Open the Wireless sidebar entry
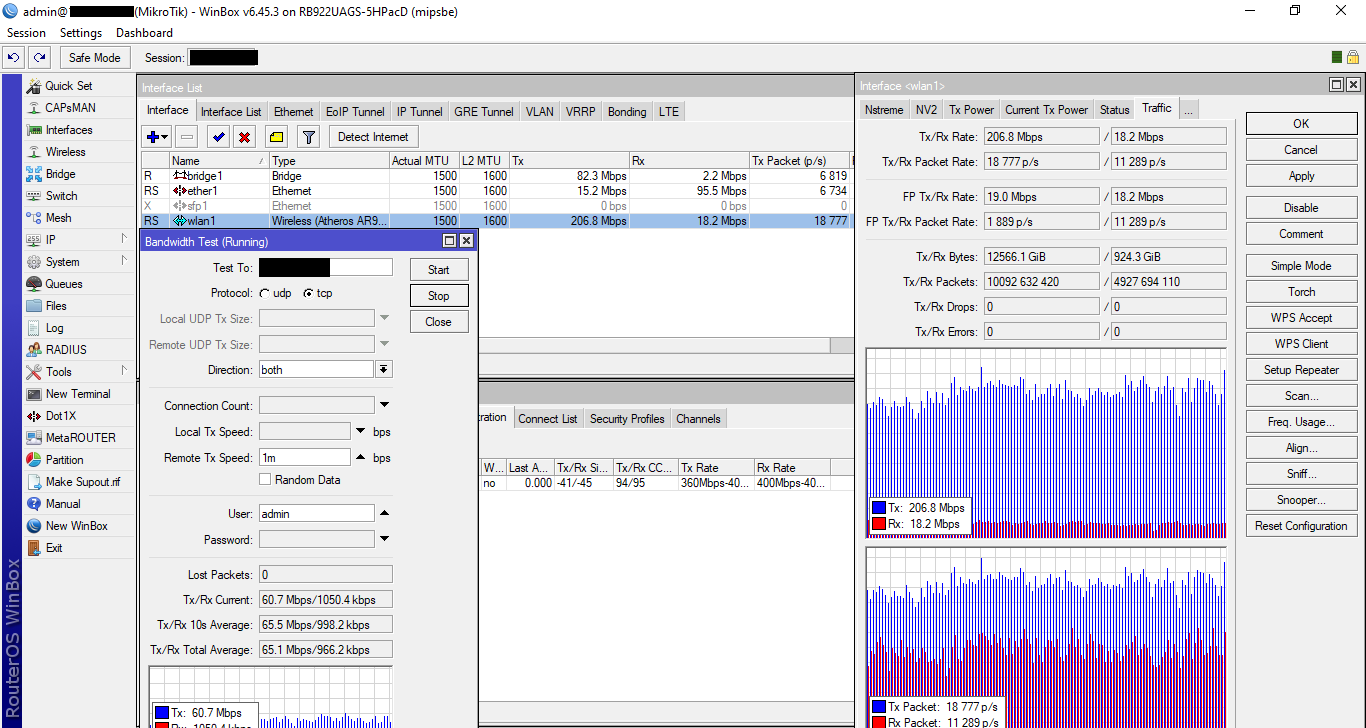1366x728 pixels. (x=65, y=152)
